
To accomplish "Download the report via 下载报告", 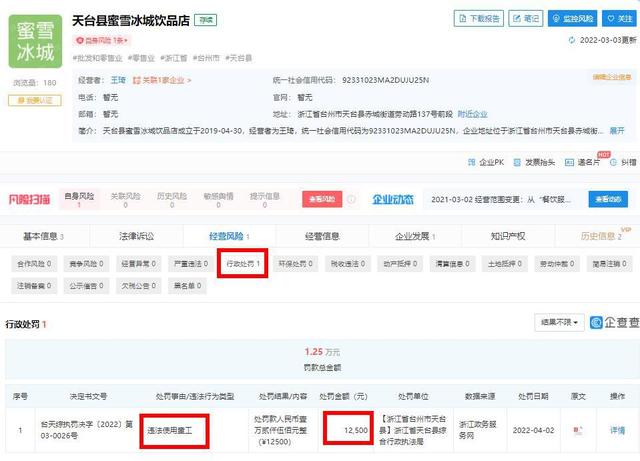I will 479,18.
